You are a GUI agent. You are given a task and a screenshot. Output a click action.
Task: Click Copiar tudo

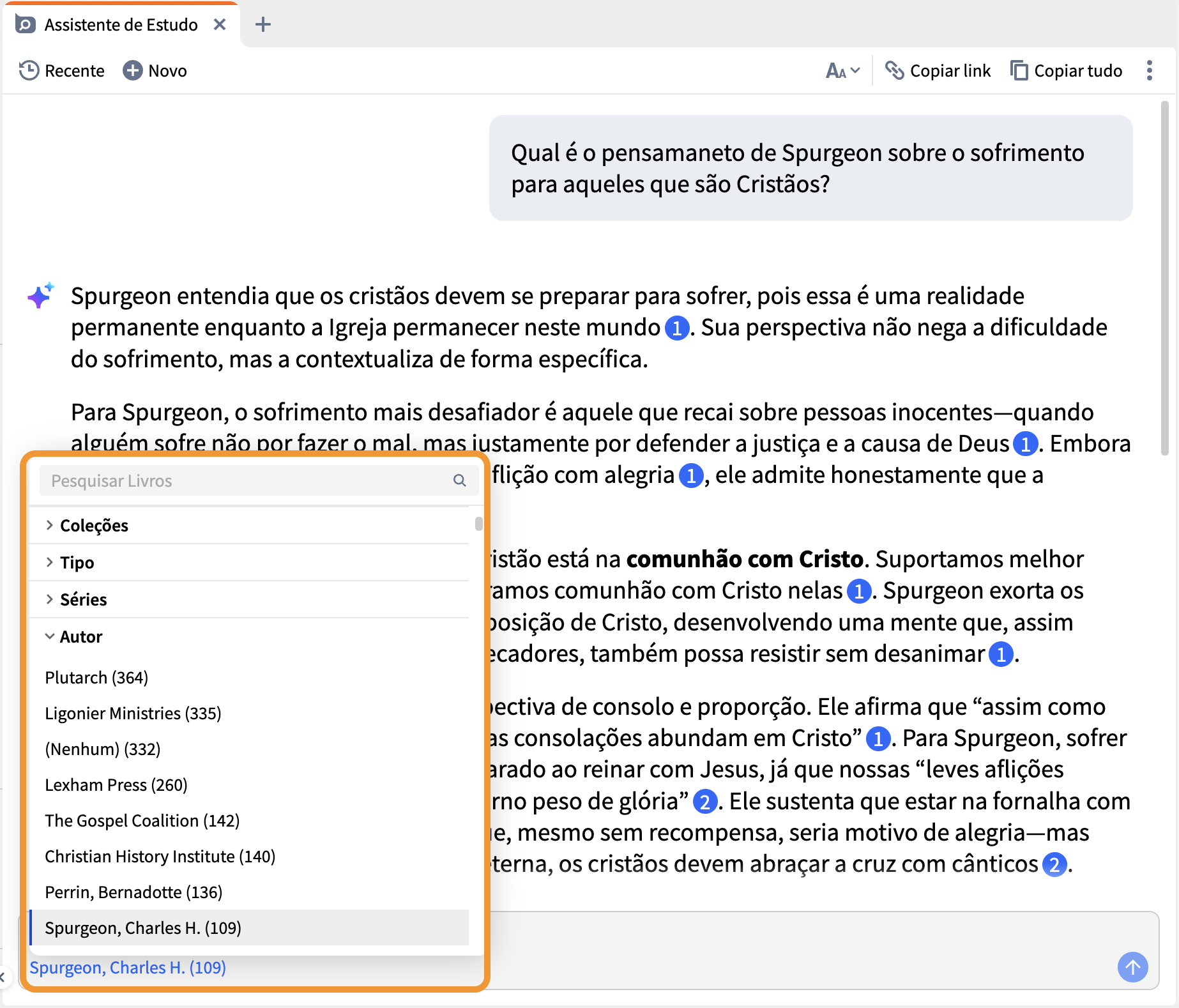[1066, 71]
